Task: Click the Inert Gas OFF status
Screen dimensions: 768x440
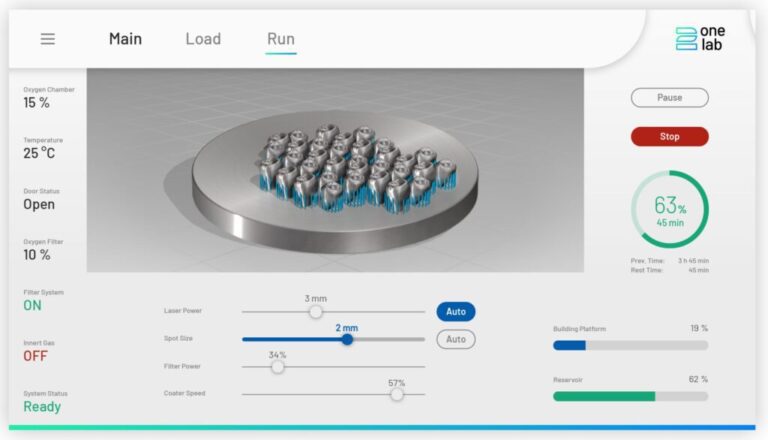Action: (x=35, y=356)
